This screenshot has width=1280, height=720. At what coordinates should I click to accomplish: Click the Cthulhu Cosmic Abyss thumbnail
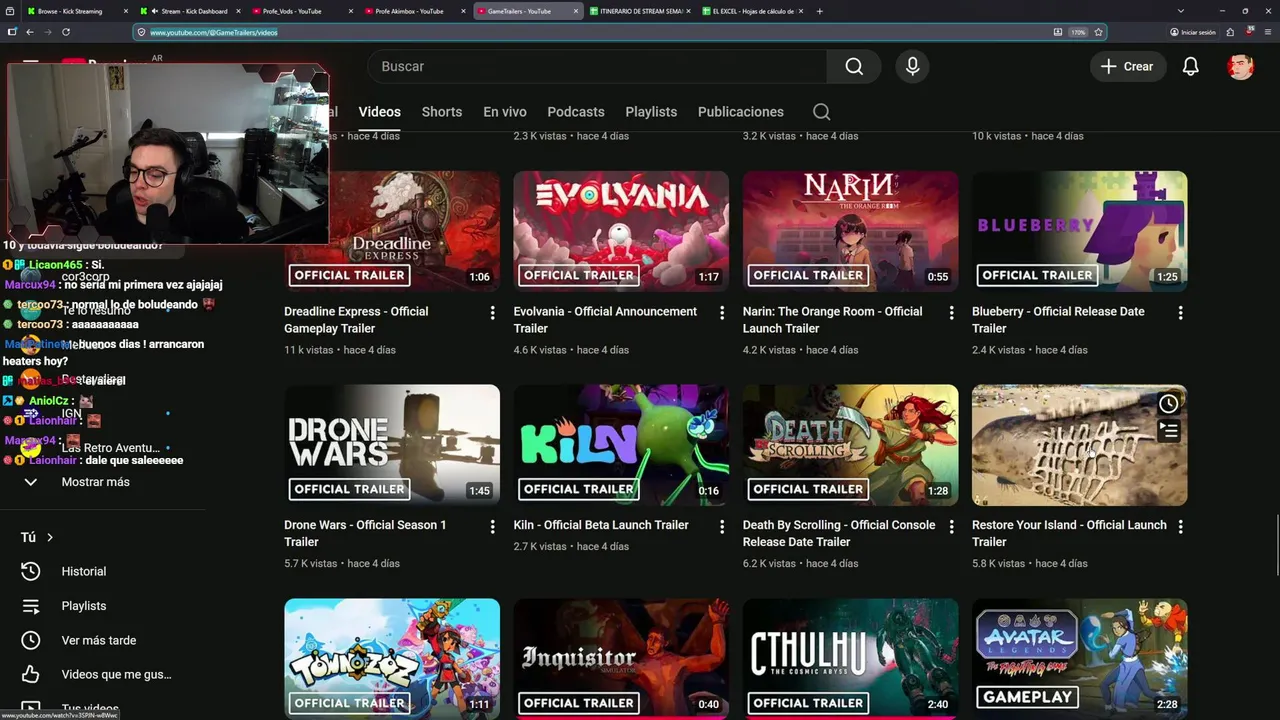pyautogui.click(x=850, y=658)
